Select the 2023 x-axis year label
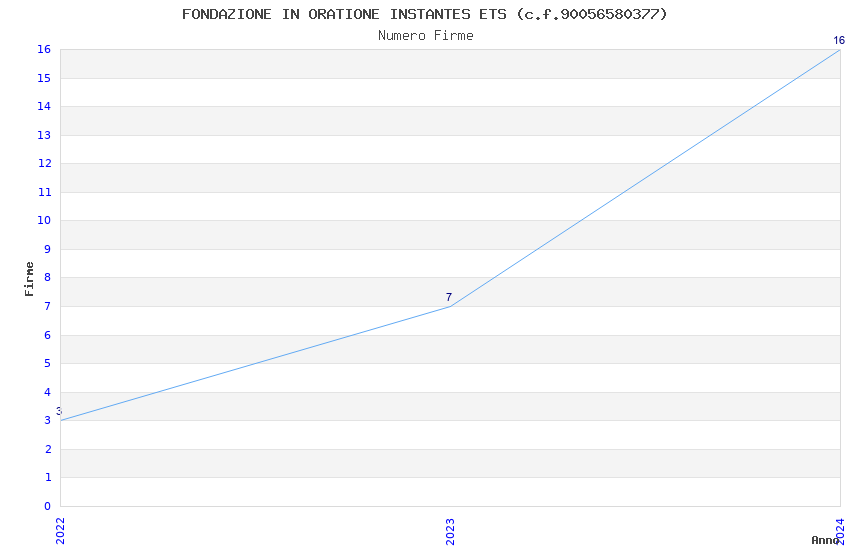 [450, 532]
